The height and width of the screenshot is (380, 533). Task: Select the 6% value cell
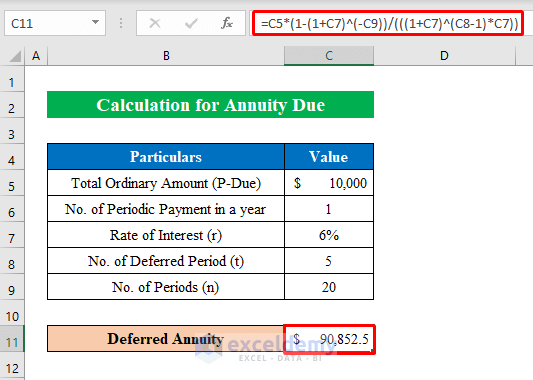click(x=329, y=235)
